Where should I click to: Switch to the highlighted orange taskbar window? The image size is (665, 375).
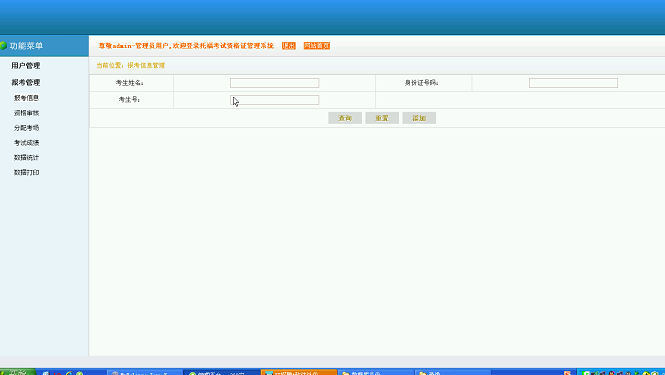coord(299,372)
